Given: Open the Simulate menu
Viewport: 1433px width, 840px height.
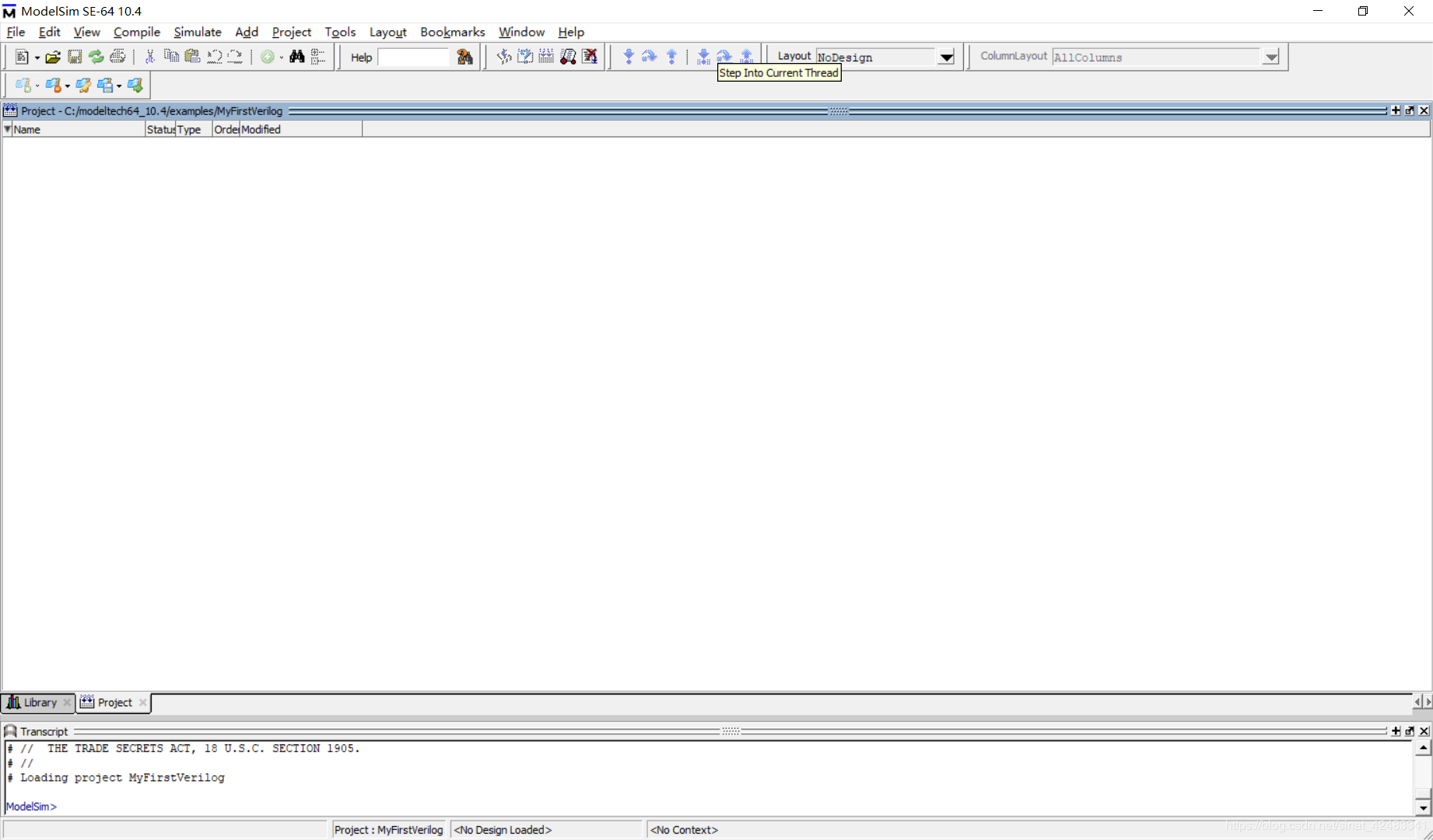Looking at the screenshot, I should [198, 32].
